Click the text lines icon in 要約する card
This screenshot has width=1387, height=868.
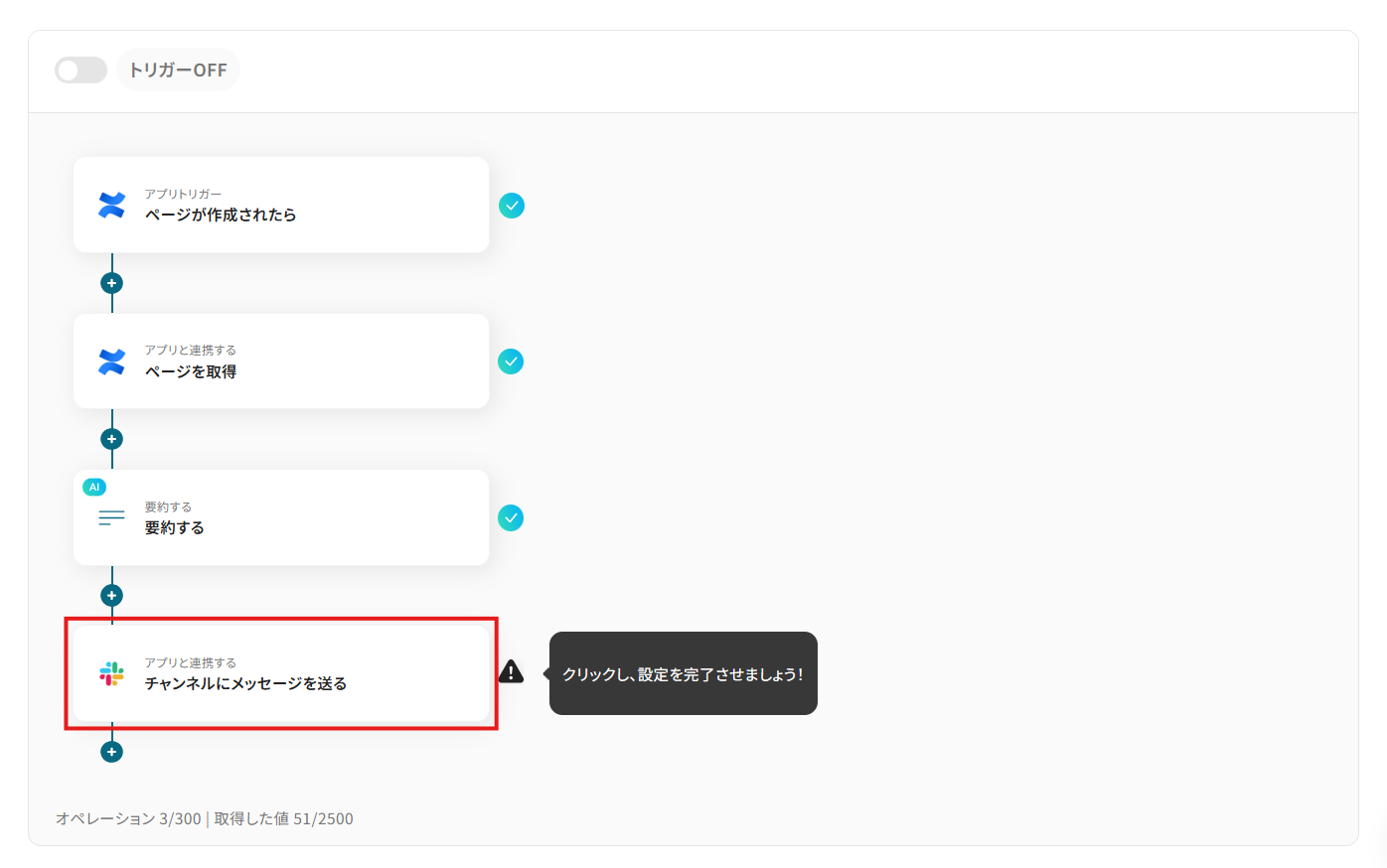(111, 517)
